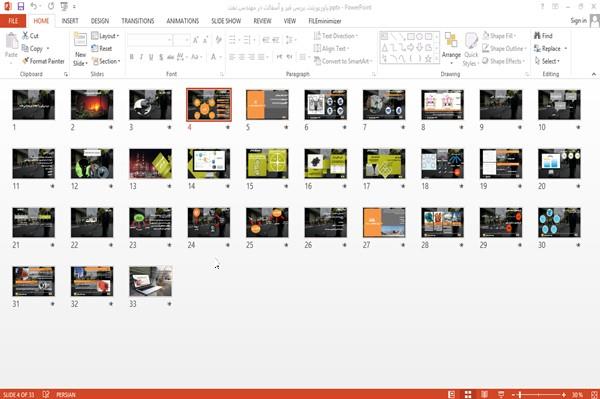Click the Save icon in quick access toolbar

(x=21, y=6)
